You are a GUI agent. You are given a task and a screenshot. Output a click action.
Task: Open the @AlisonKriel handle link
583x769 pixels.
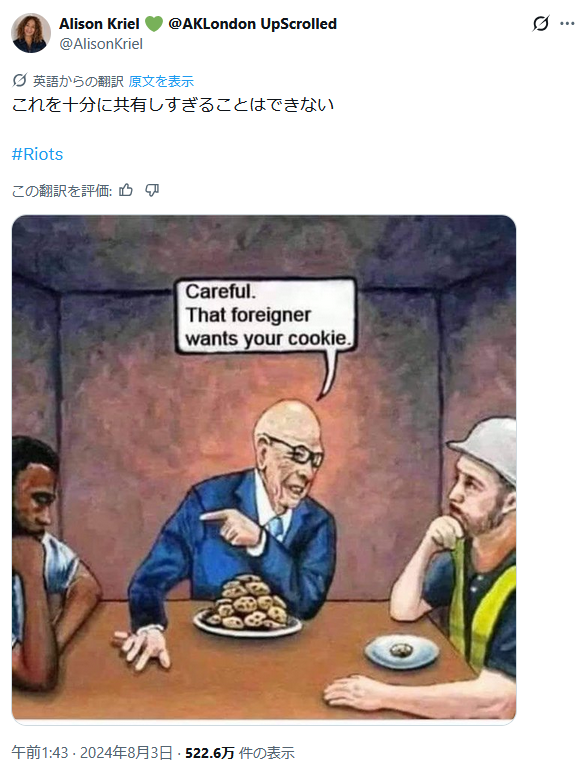[101, 44]
